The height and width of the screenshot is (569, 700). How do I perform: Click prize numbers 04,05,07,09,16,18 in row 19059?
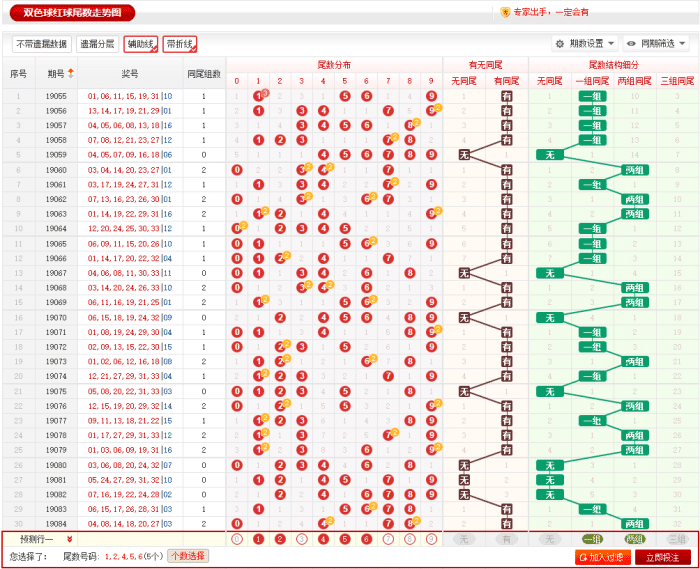pos(124,155)
